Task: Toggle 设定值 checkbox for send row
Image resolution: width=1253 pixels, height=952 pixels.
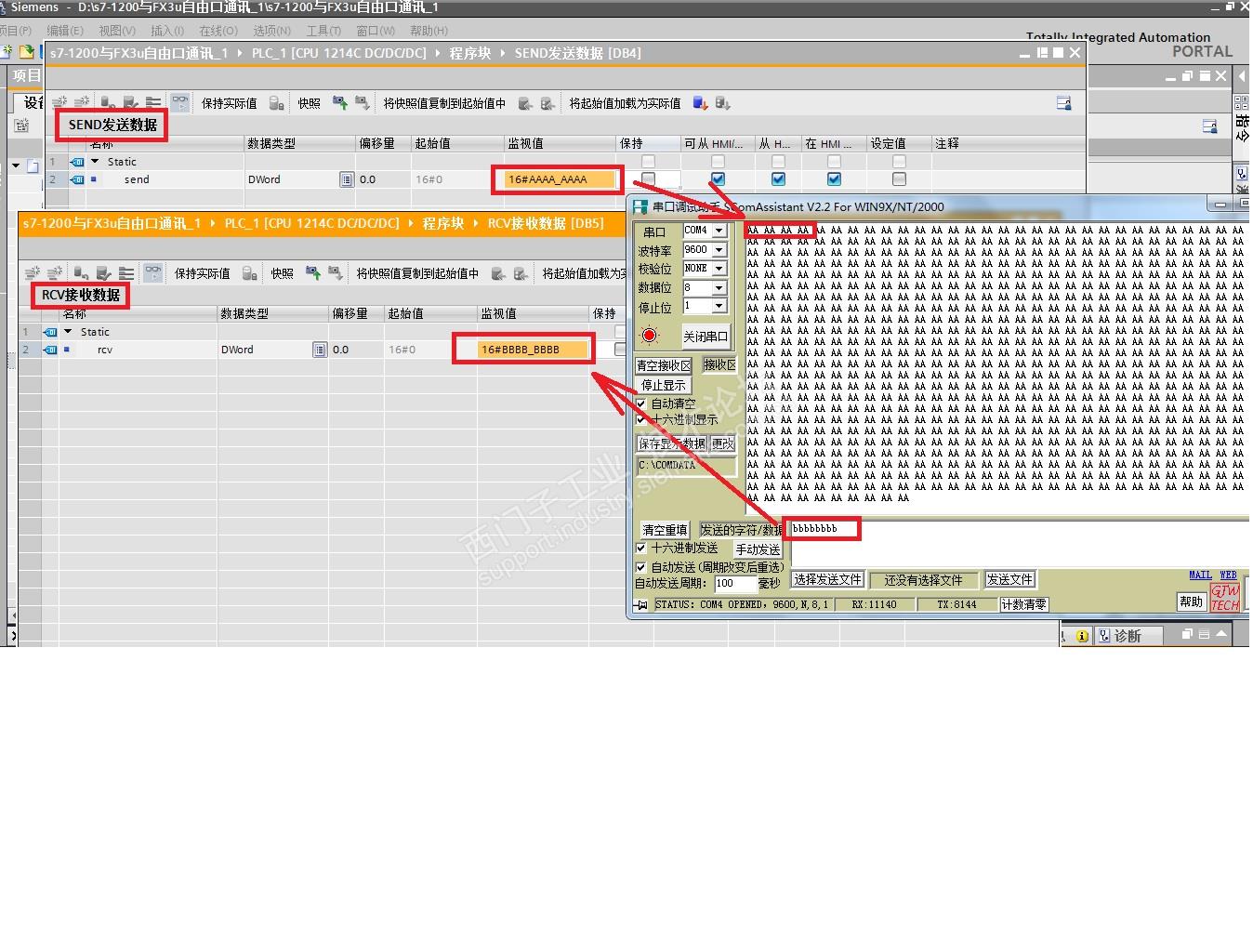Action: coord(899,178)
